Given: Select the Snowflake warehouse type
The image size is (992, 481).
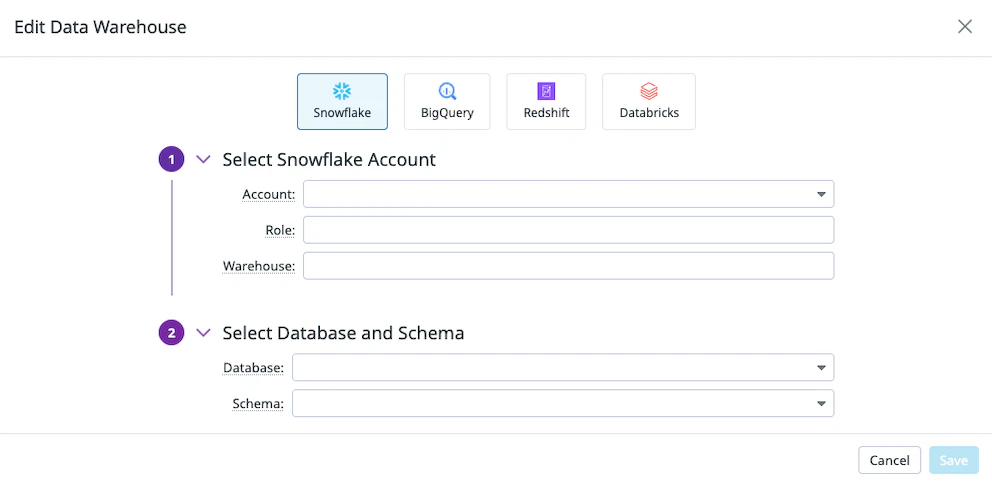Looking at the screenshot, I should [342, 101].
